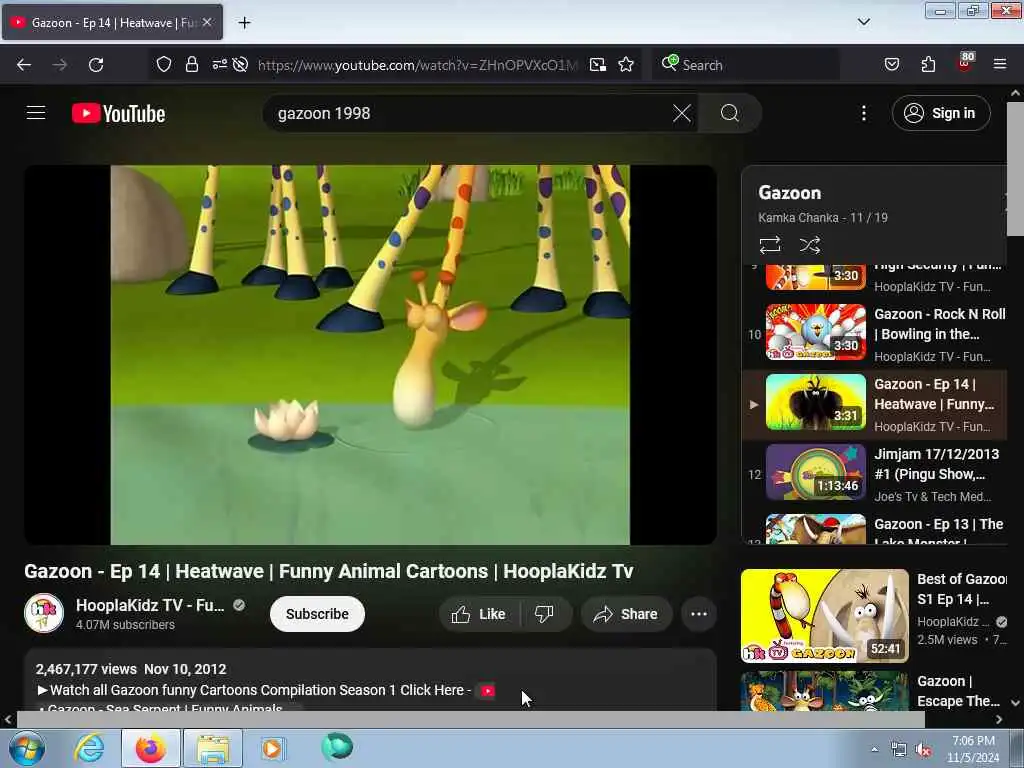Viewport: 1024px width, 768px height.
Task: Save page to Pocket
Action: pyautogui.click(x=891, y=65)
